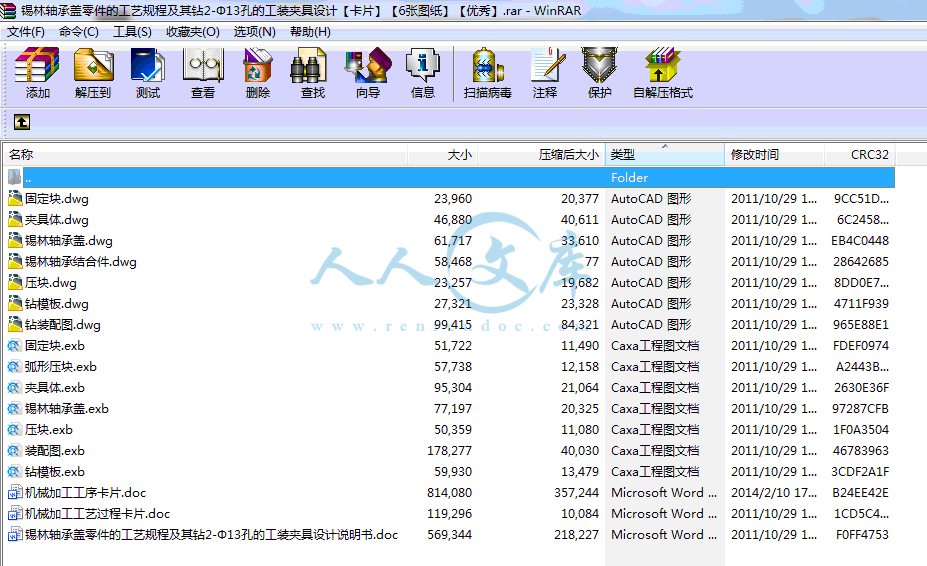The width and height of the screenshot is (927, 566).
Task: Click Caxa icon of 弧形压块.exb
Action: pyautogui.click(x=14, y=367)
